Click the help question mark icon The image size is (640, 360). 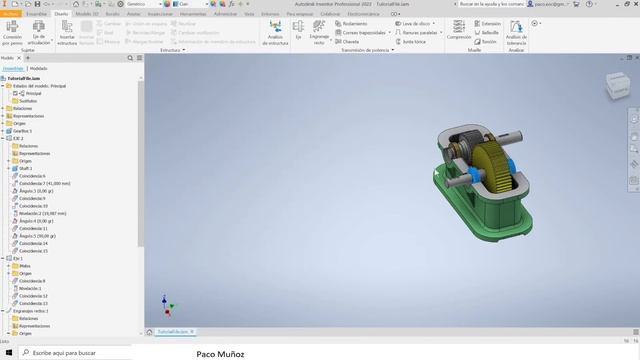pyautogui.click(x=589, y=4)
